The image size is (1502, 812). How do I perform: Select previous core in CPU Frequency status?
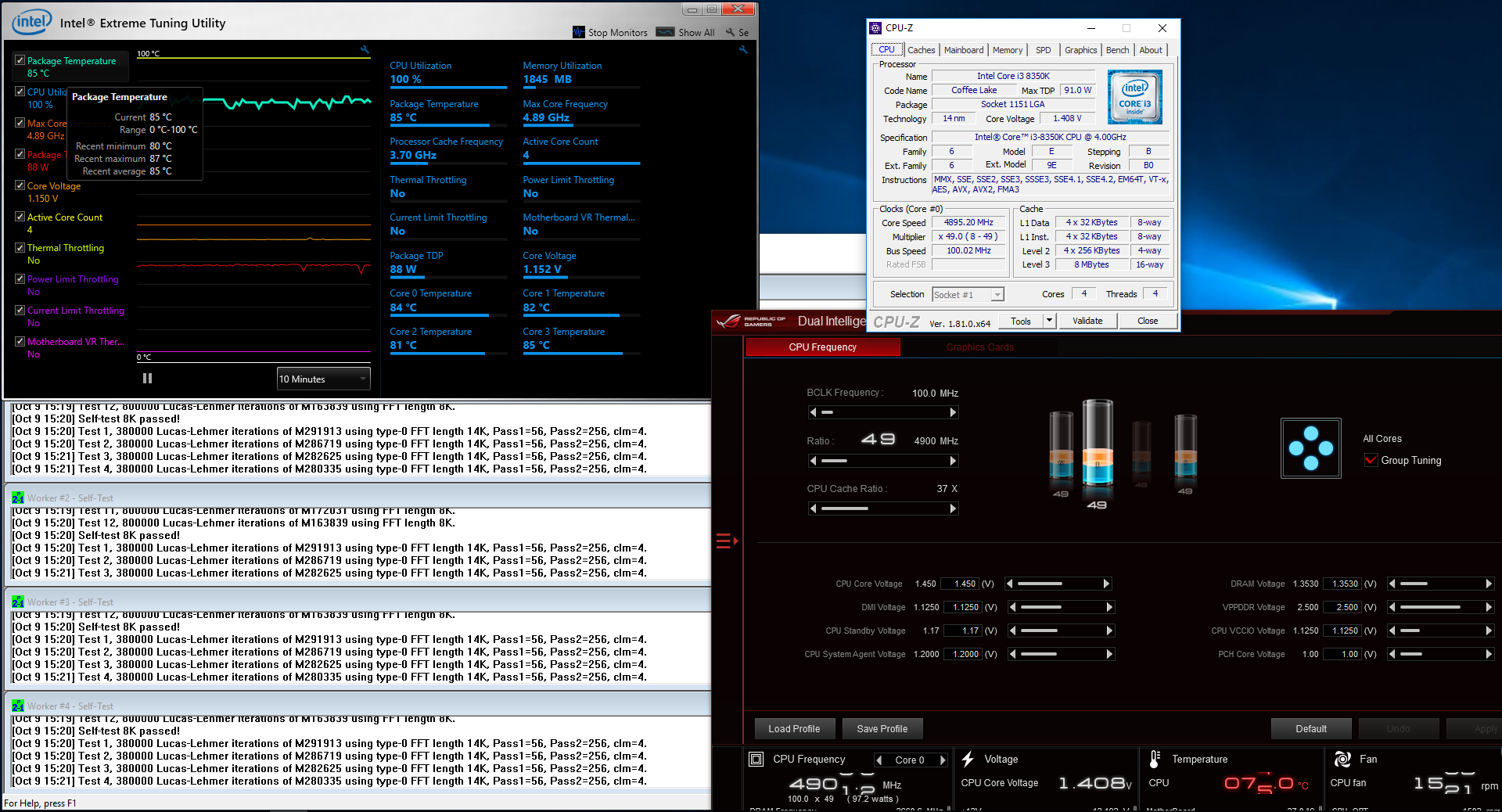tap(879, 760)
